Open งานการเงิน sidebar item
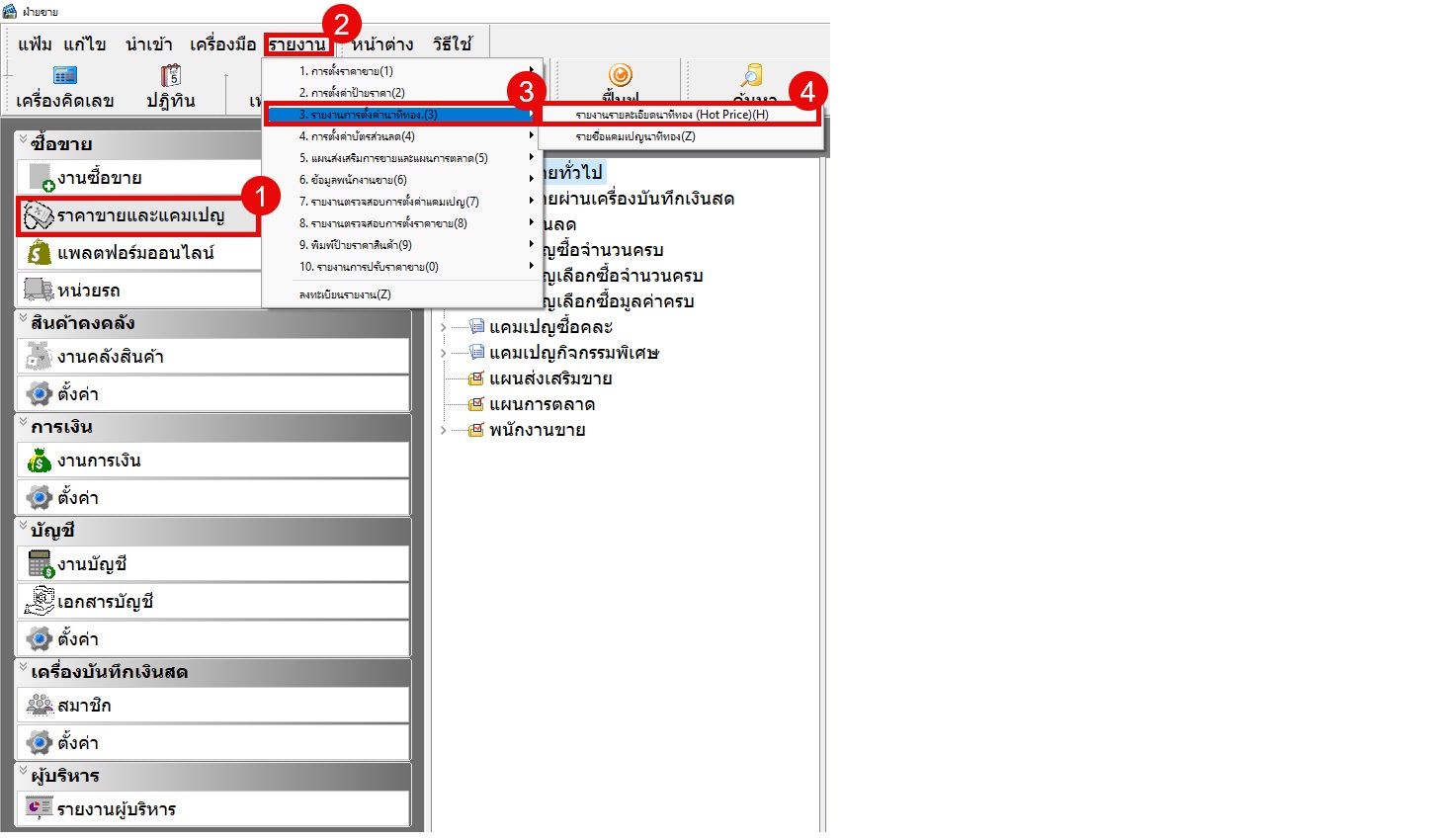The width and height of the screenshot is (1433, 840). pos(99,461)
